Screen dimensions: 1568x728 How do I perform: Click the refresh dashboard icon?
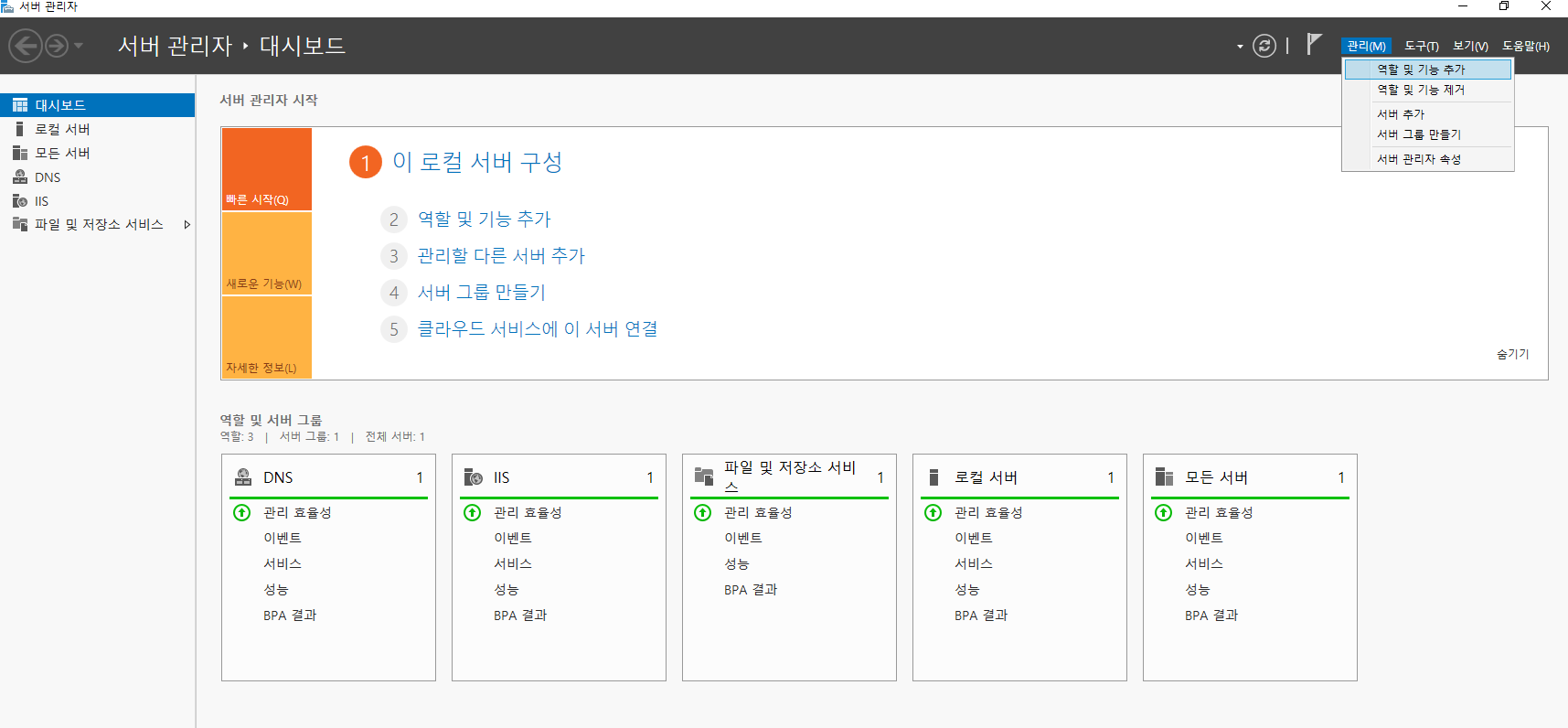point(1264,46)
